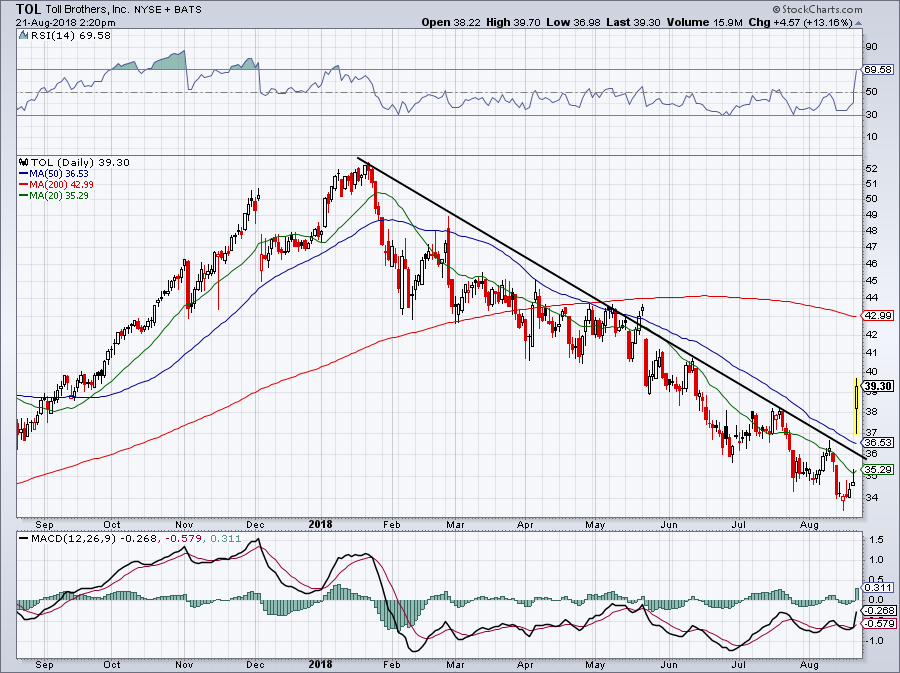Click the 2018 label under the MACD panel
Viewport: 900px width, 673px height.
tap(320, 664)
